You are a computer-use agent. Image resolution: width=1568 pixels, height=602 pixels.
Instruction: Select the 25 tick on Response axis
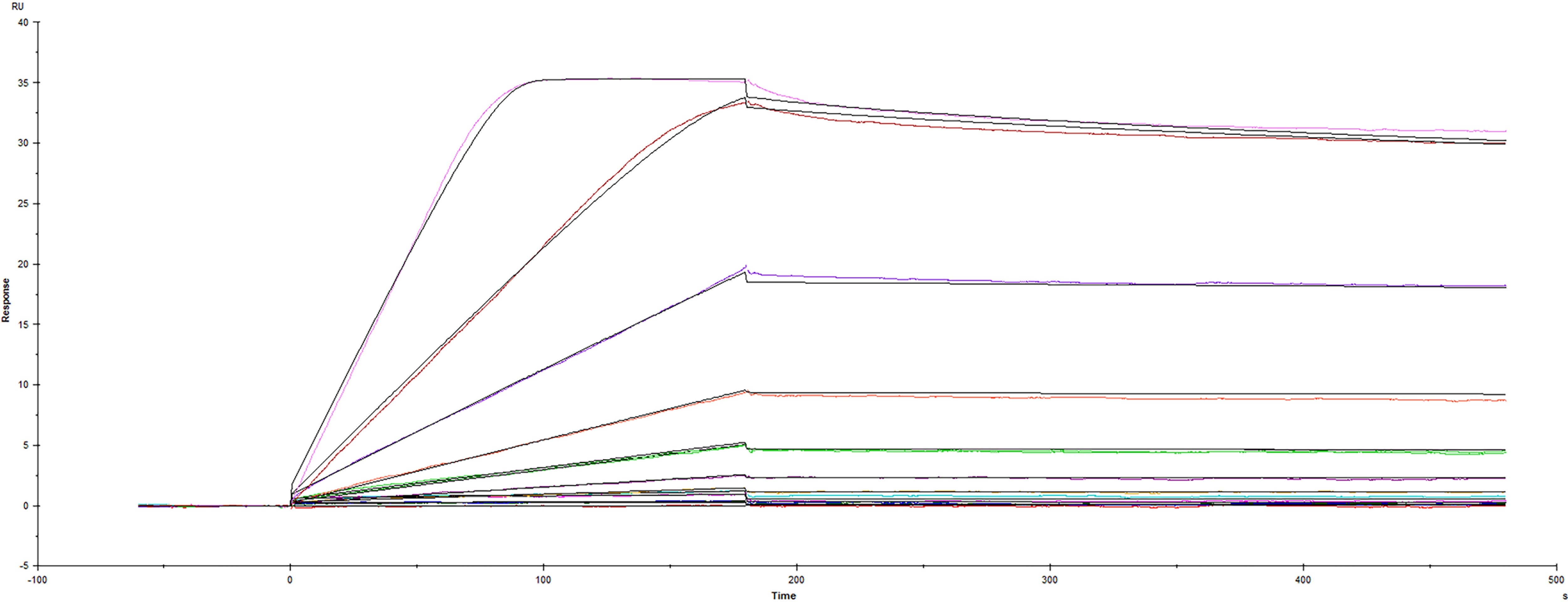pyautogui.click(x=23, y=204)
